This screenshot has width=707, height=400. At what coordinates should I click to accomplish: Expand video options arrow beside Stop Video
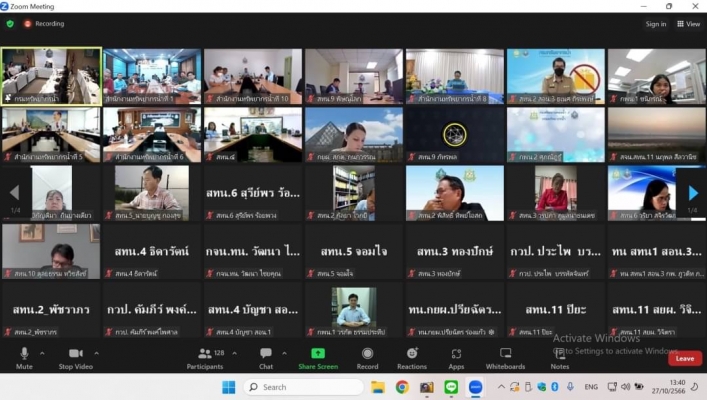[x=96, y=354]
